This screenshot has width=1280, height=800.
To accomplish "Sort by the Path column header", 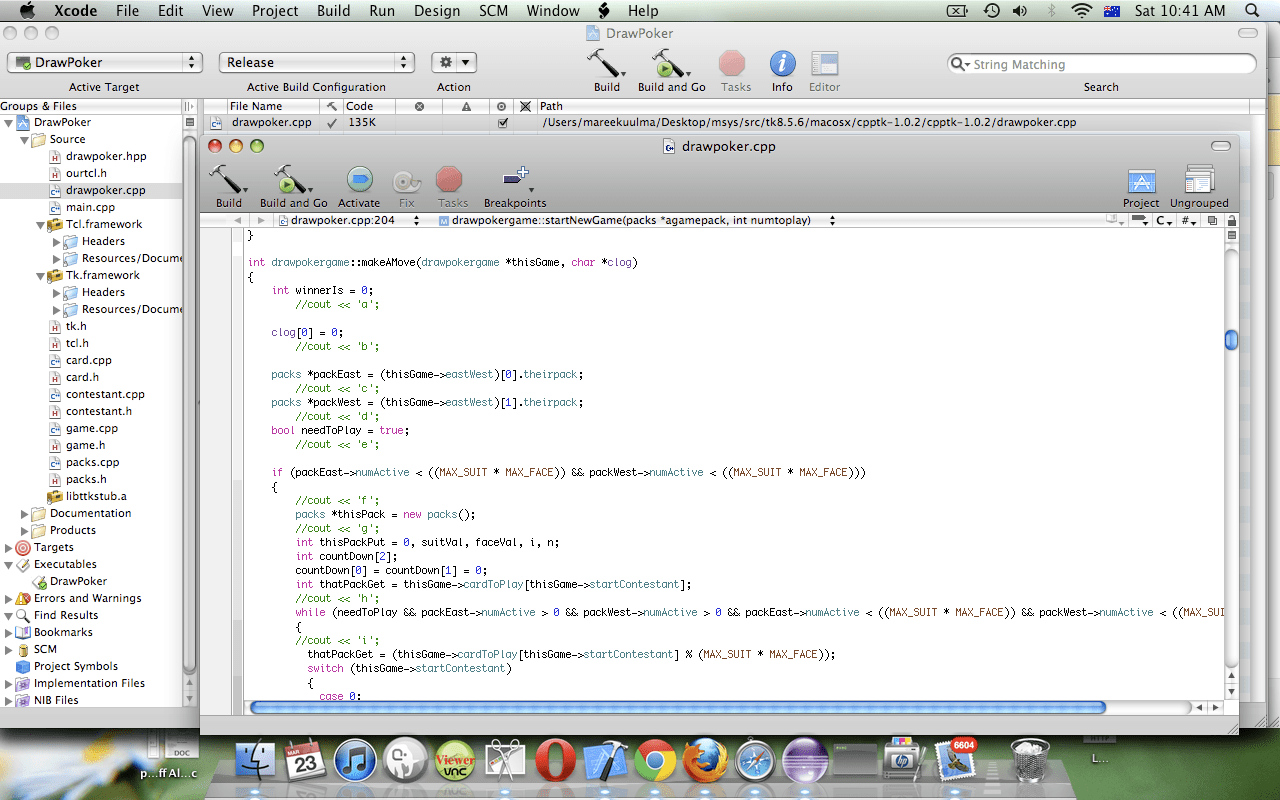I will (893, 106).
